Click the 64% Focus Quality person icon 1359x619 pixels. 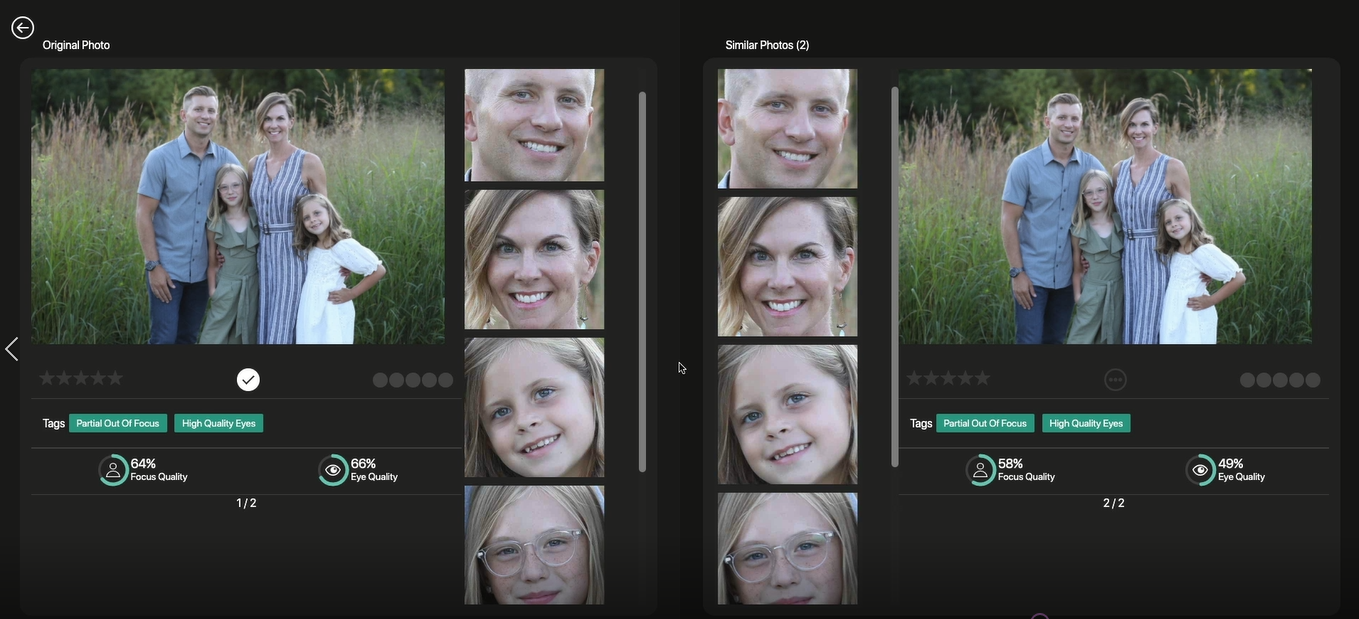coord(113,470)
